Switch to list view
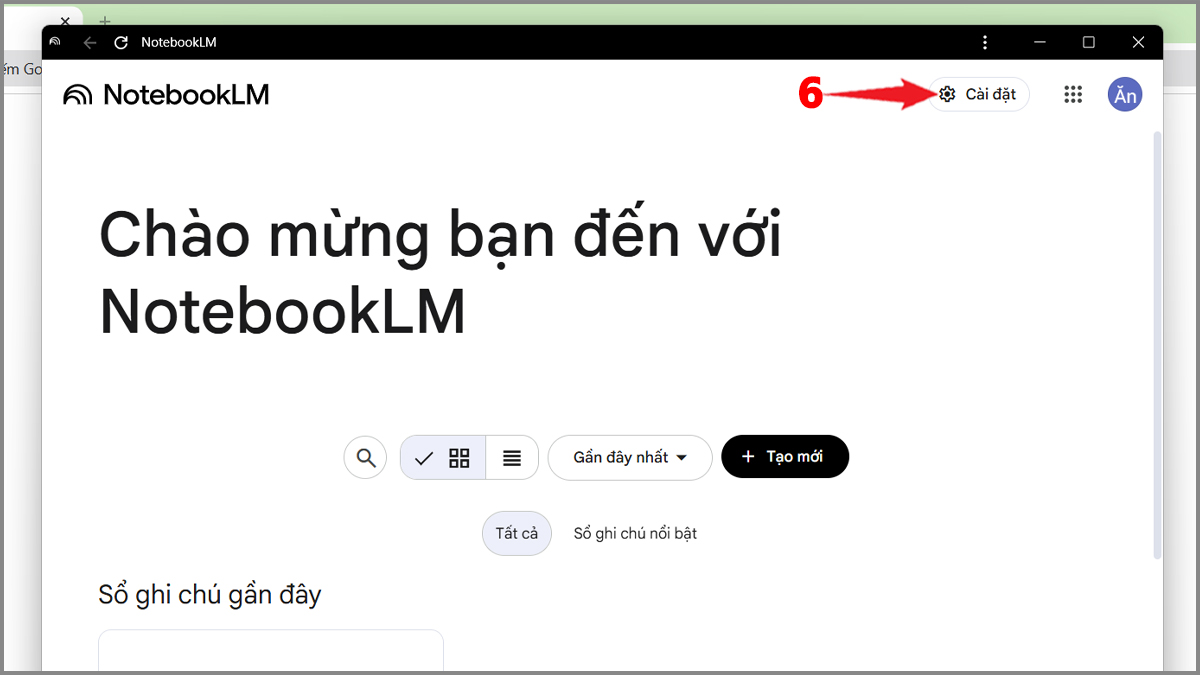Screen dimensions: 1200x675 click(512, 458)
